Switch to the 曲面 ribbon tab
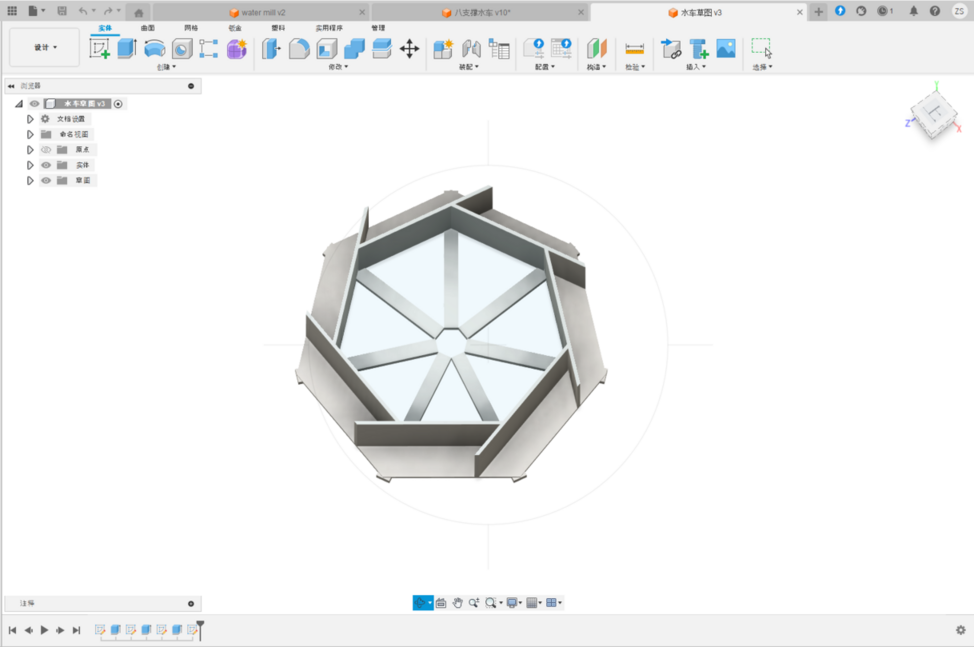This screenshot has width=974, height=647. [147, 28]
